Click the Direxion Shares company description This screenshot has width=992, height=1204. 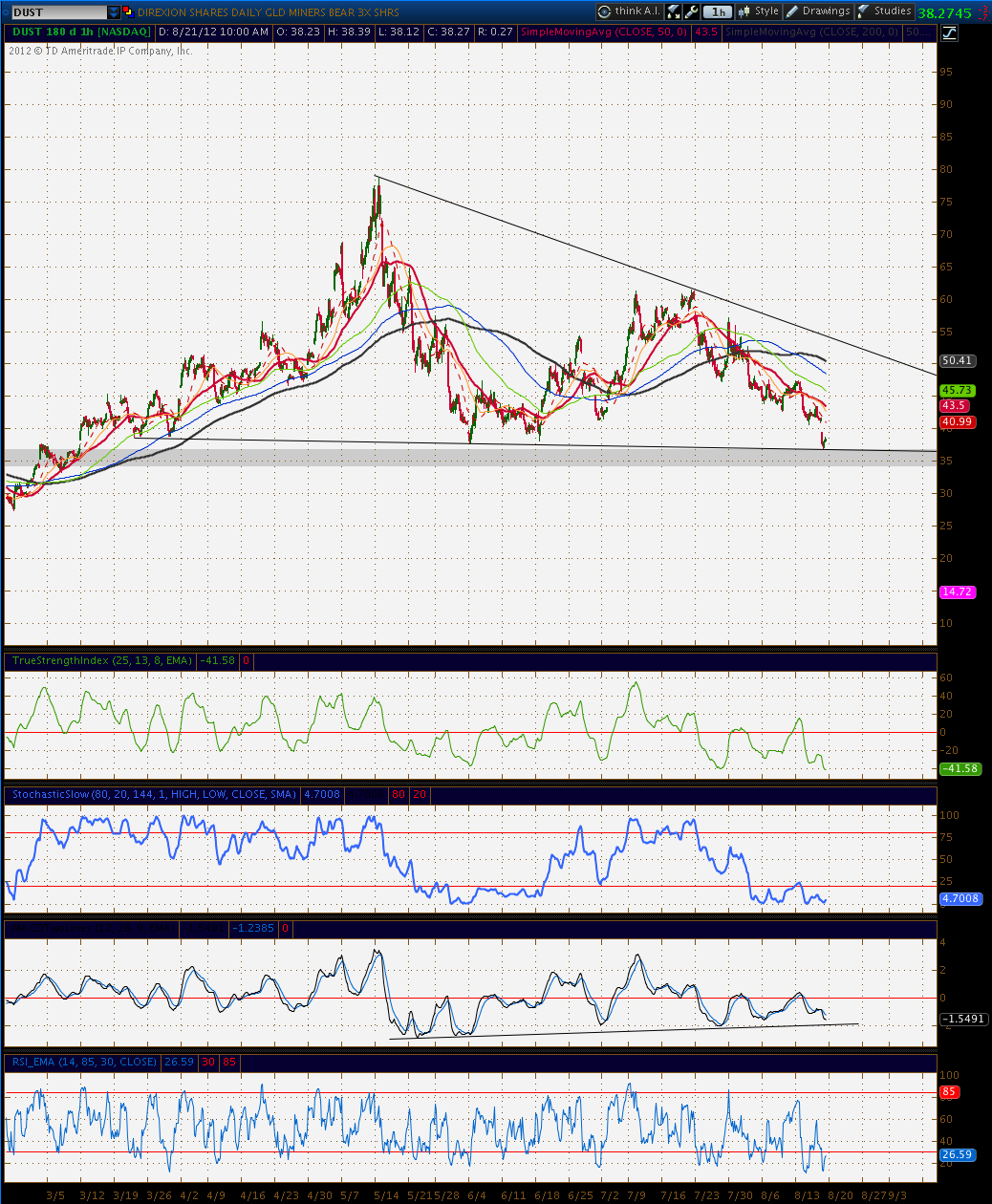coord(268,12)
